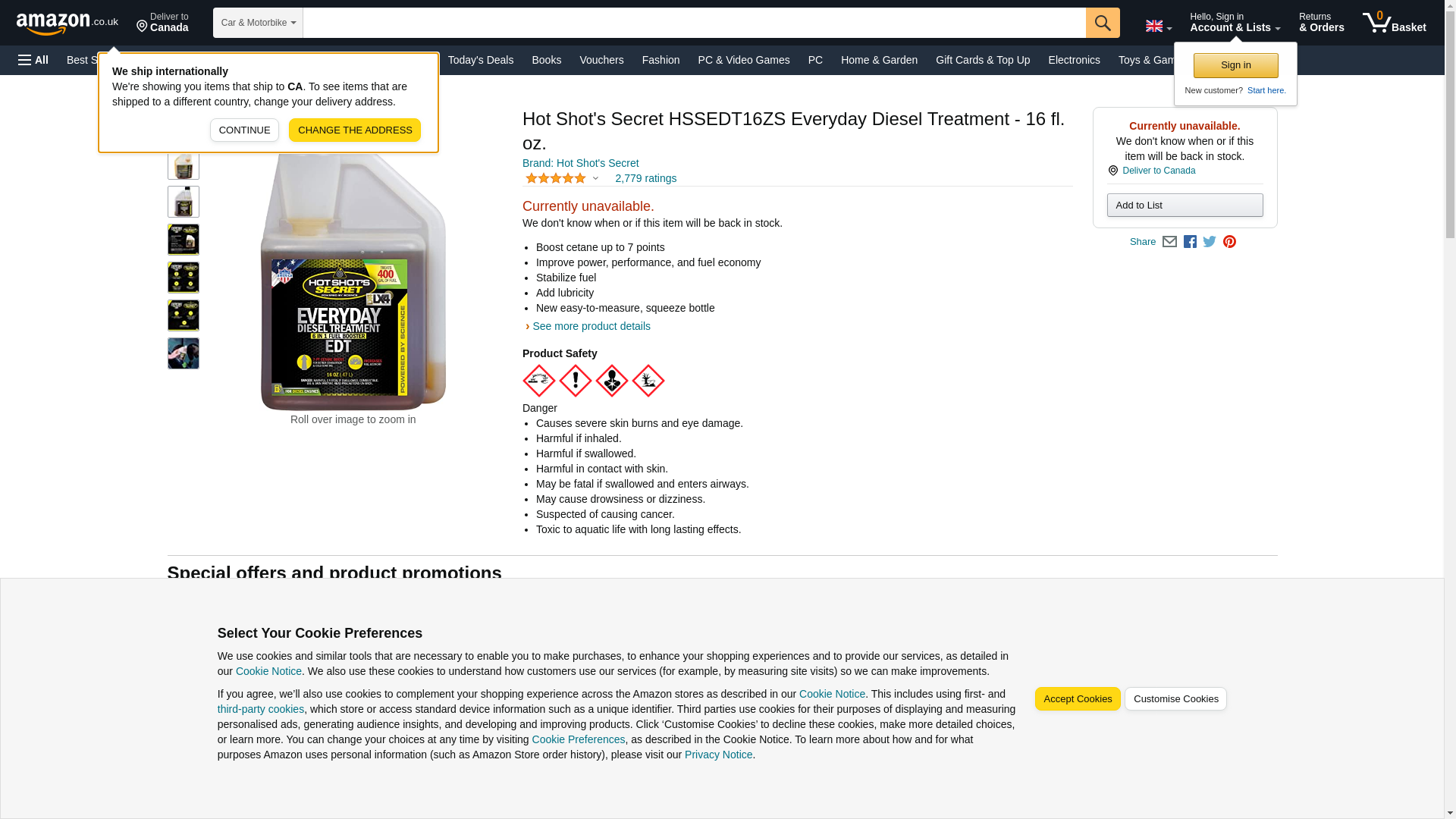Share product on Twitter icon
Image resolution: width=1456 pixels, height=819 pixels.
(x=1210, y=242)
